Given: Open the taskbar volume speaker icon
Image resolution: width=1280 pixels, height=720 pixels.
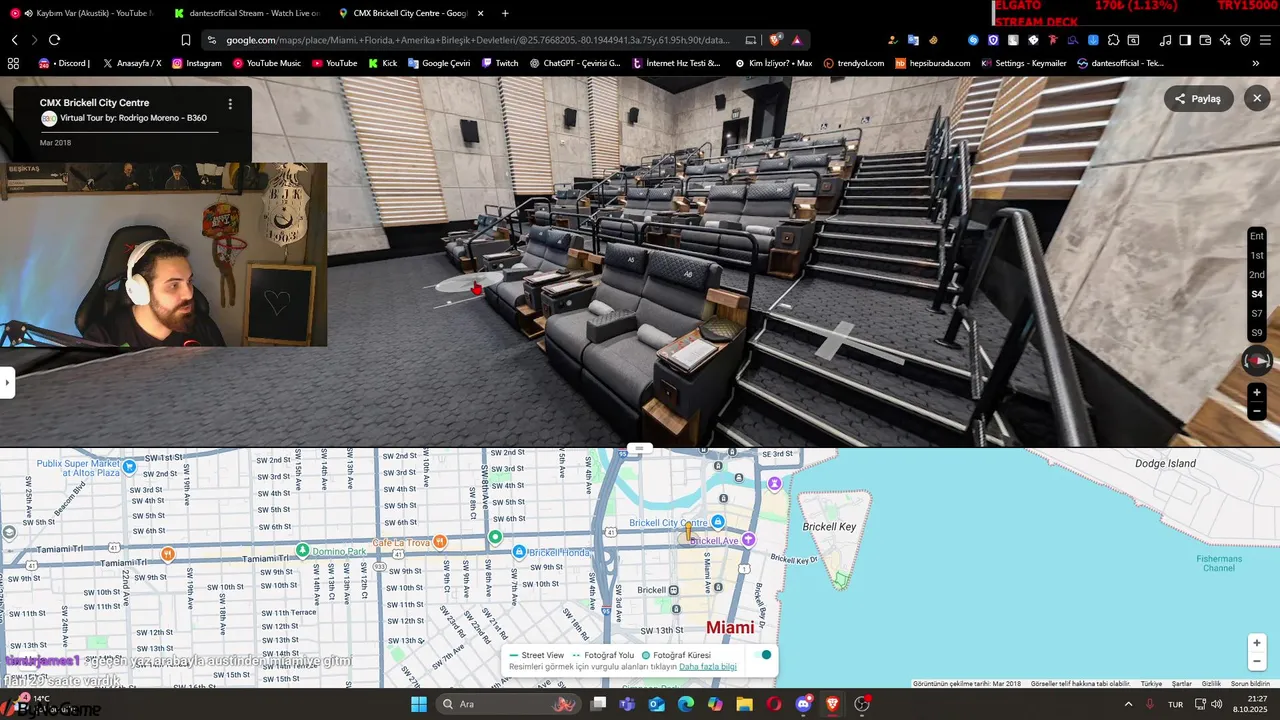Looking at the screenshot, I should 1216,704.
